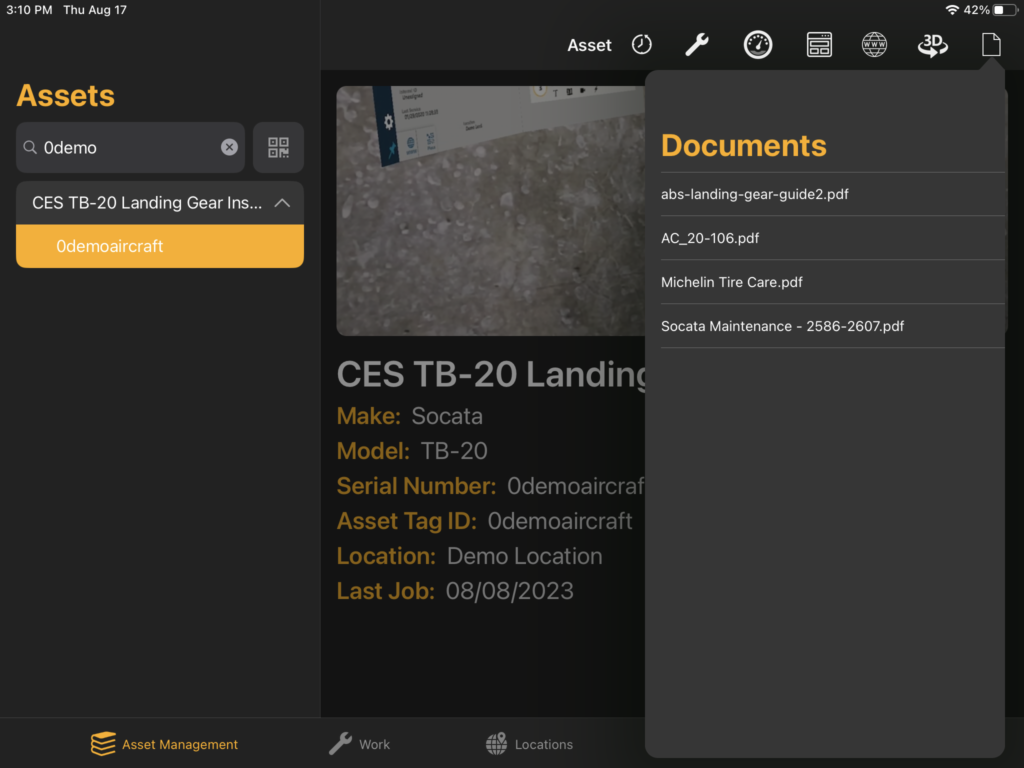Switch to the Work tab
The height and width of the screenshot is (768, 1024).
(359, 744)
